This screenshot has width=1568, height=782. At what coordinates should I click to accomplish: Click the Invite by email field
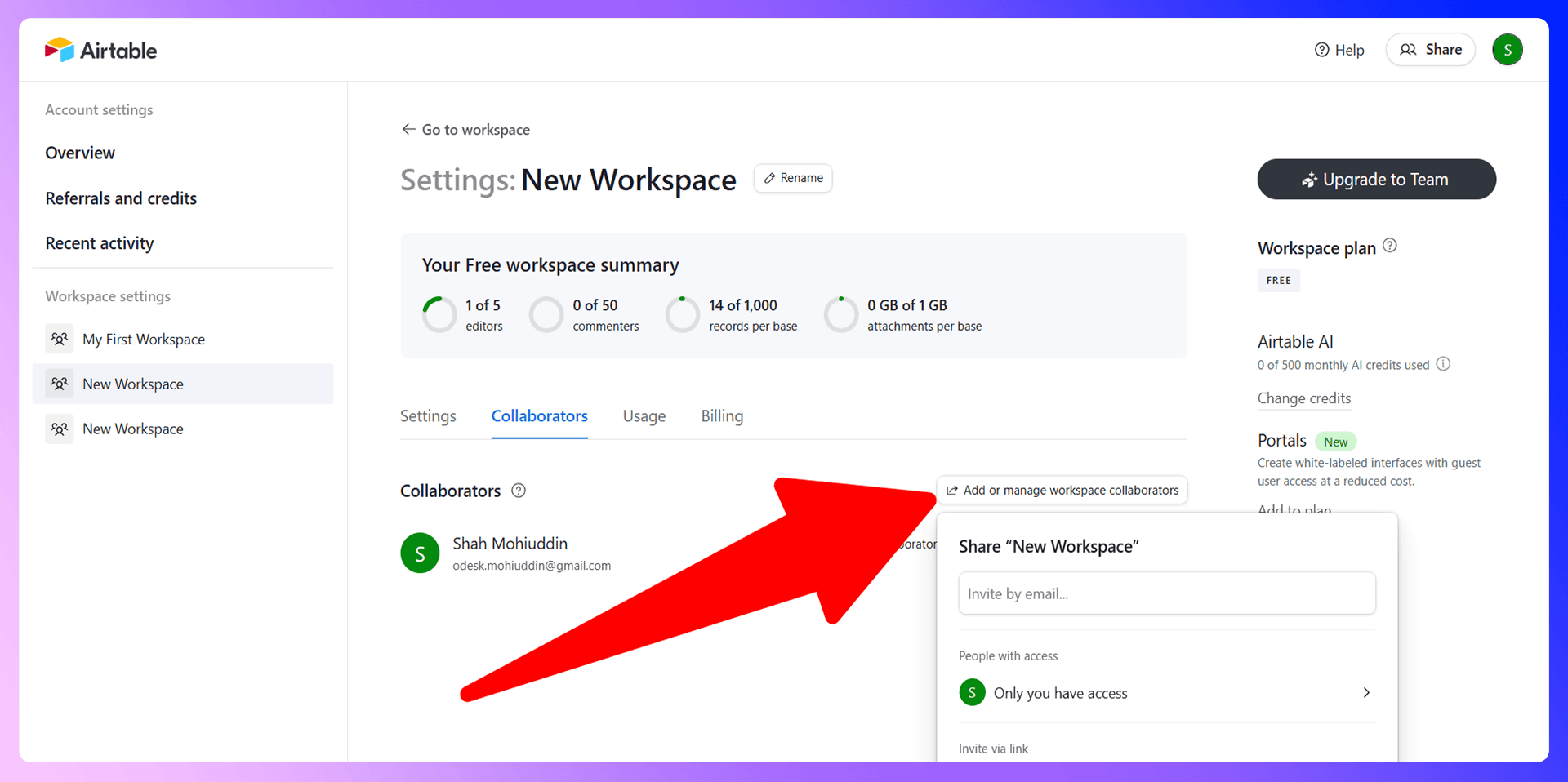[1167, 593]
